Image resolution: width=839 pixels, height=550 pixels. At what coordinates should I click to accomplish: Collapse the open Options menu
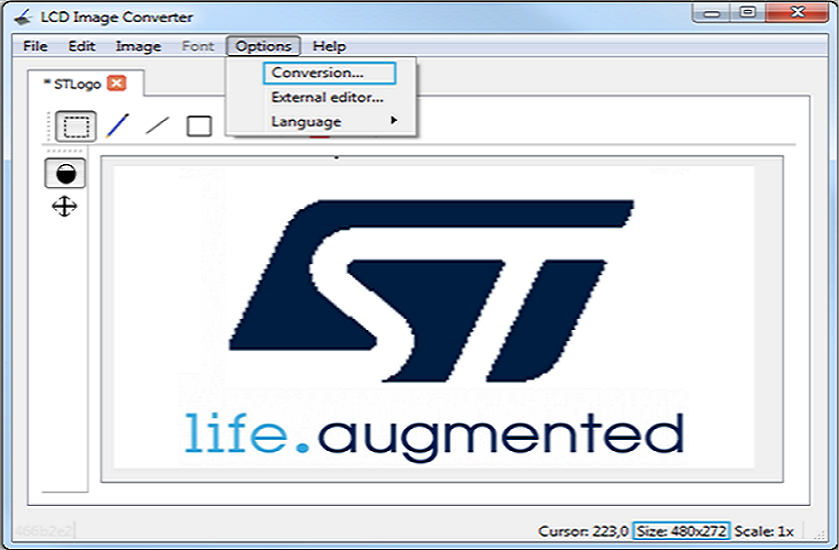coord(263,46)
